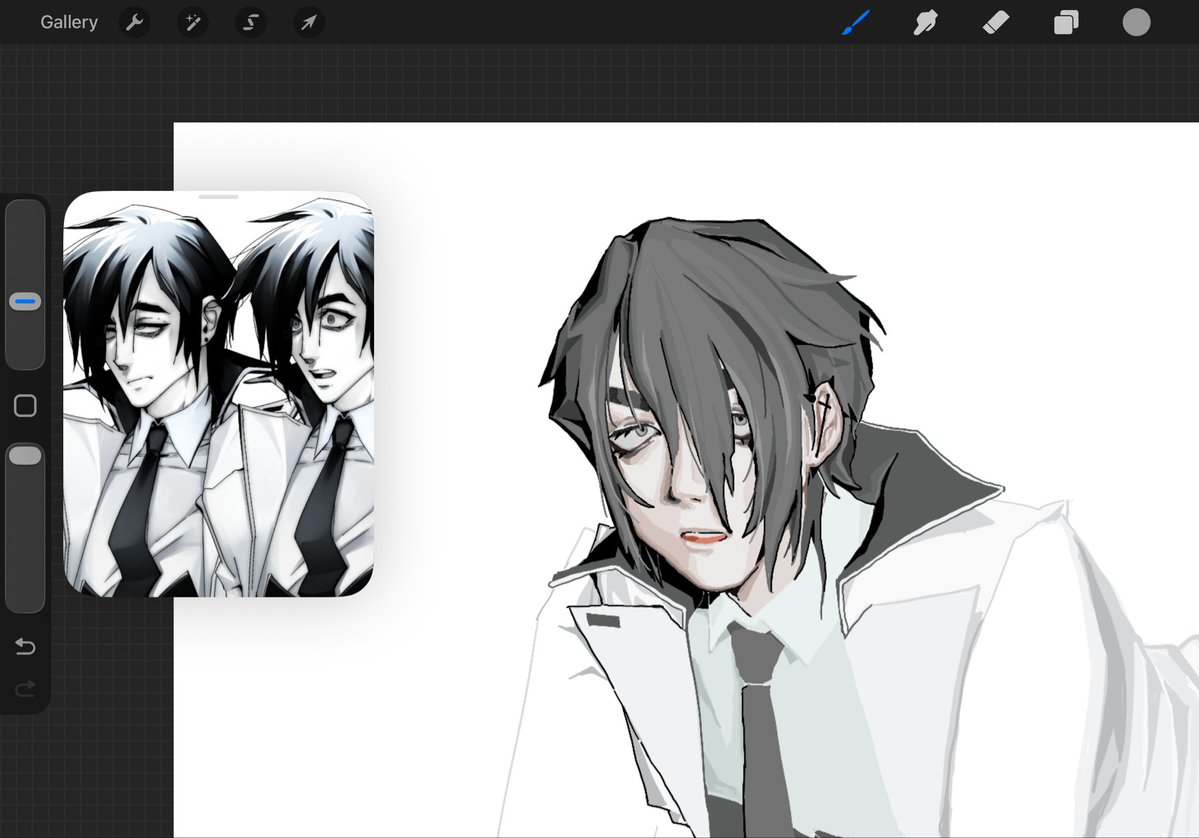Open the Actions wrench menu
This screenshot has height=838, width=1199.
pyautogui.click(x=135, y=22)
